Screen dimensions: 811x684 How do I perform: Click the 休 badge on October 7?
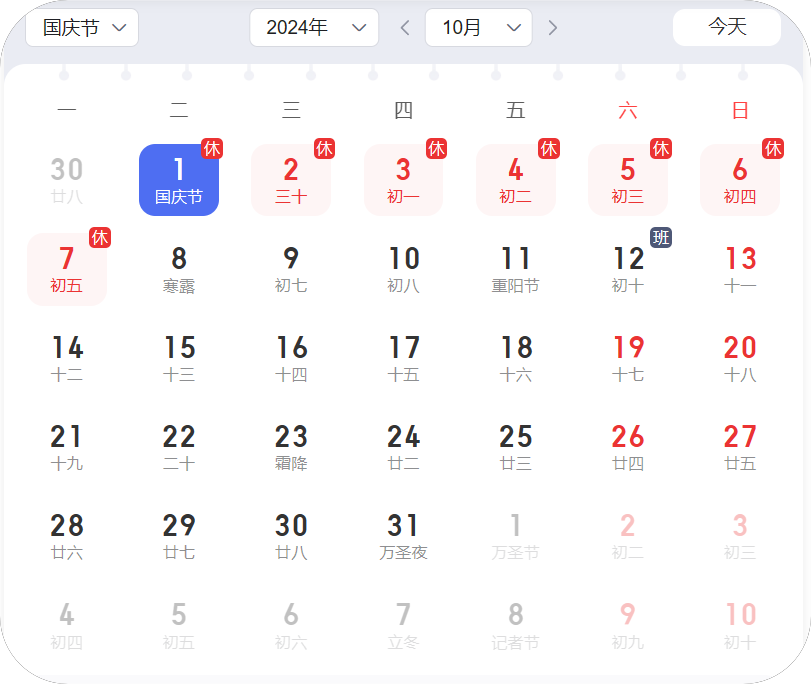[x=100, y=238]
